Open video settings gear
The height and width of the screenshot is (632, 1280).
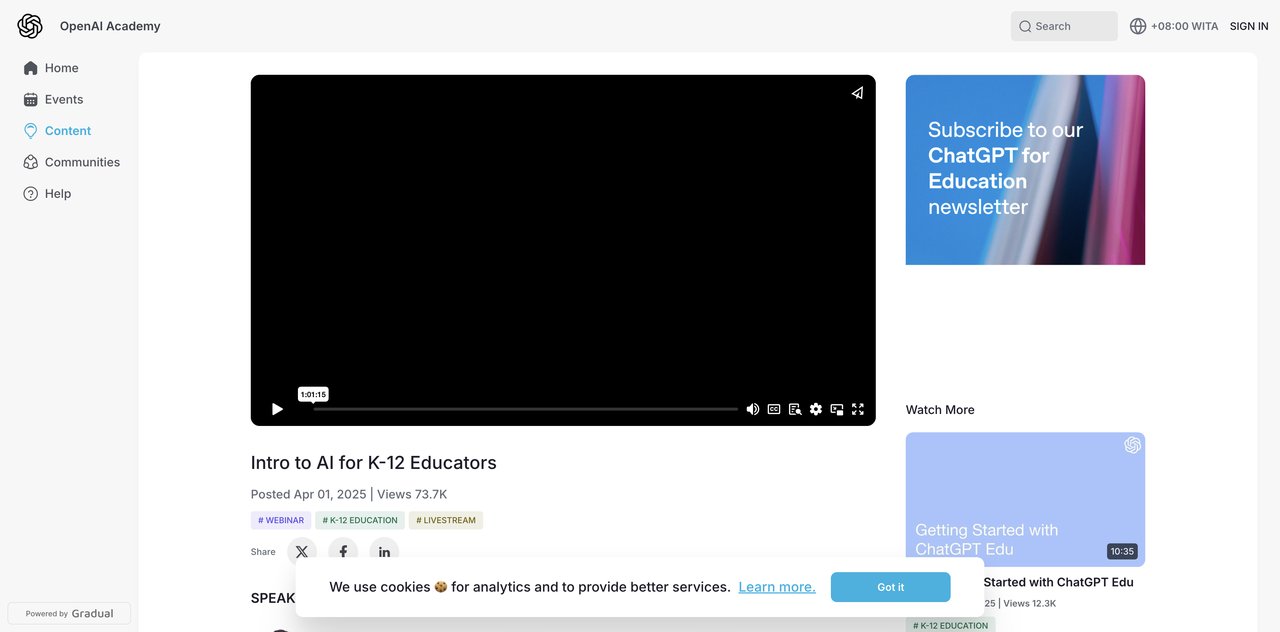click(816, 409)
